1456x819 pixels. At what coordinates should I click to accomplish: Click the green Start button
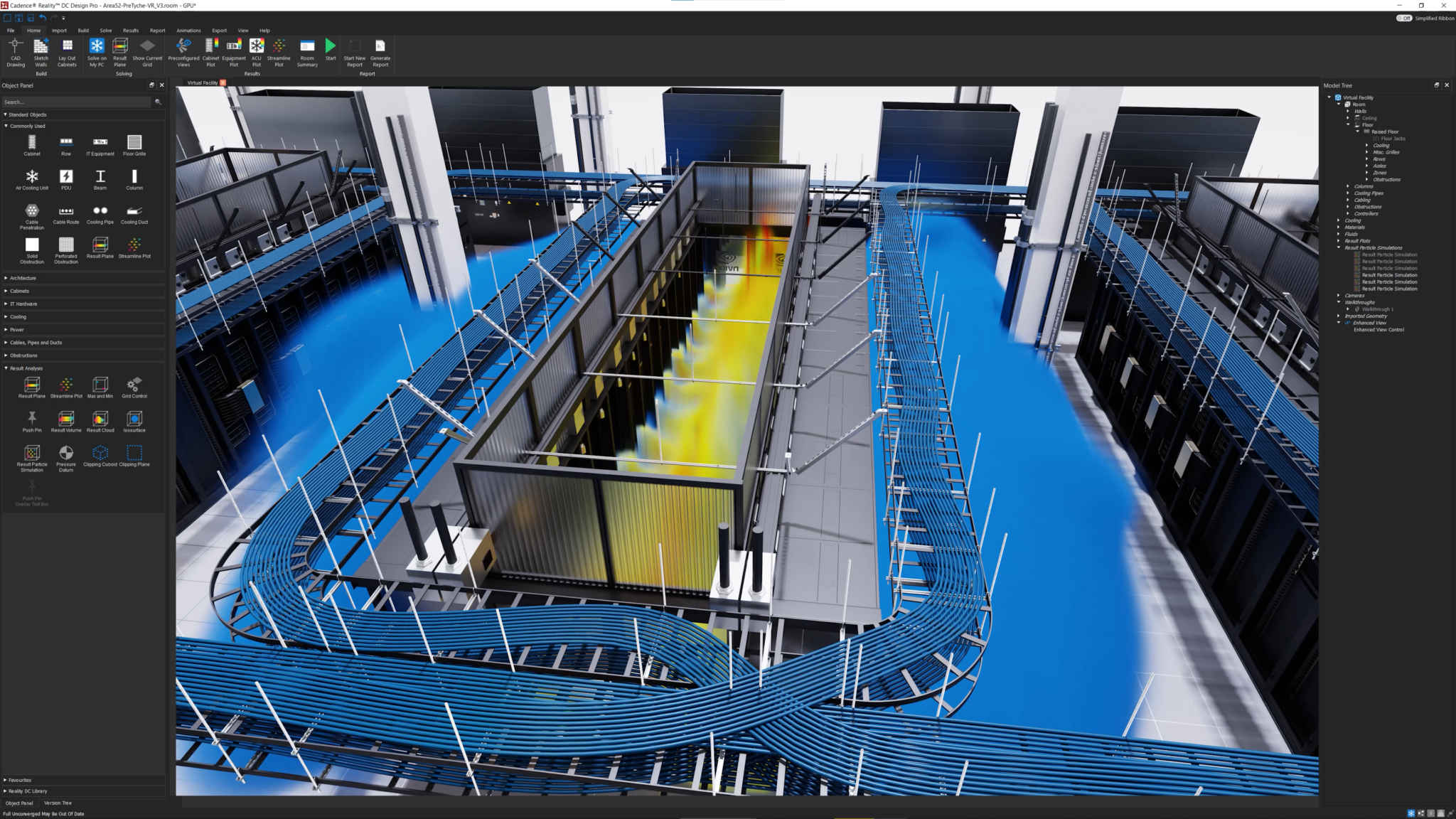(331, 50)
